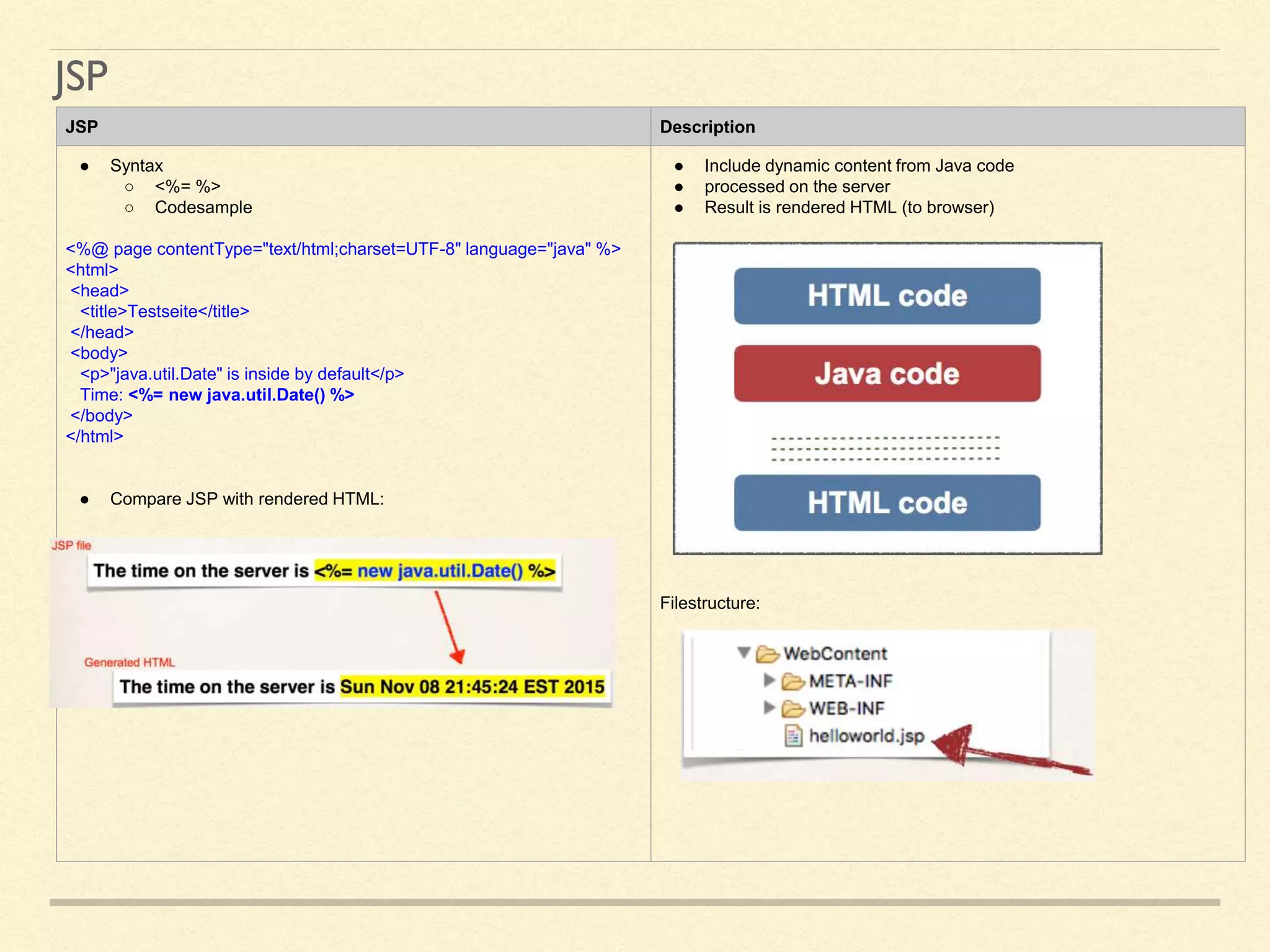Image resolution: width=1270 pixels, height=952 pixels.
Task: Click the closing '</body>' code line
Action: pos(101,416)
